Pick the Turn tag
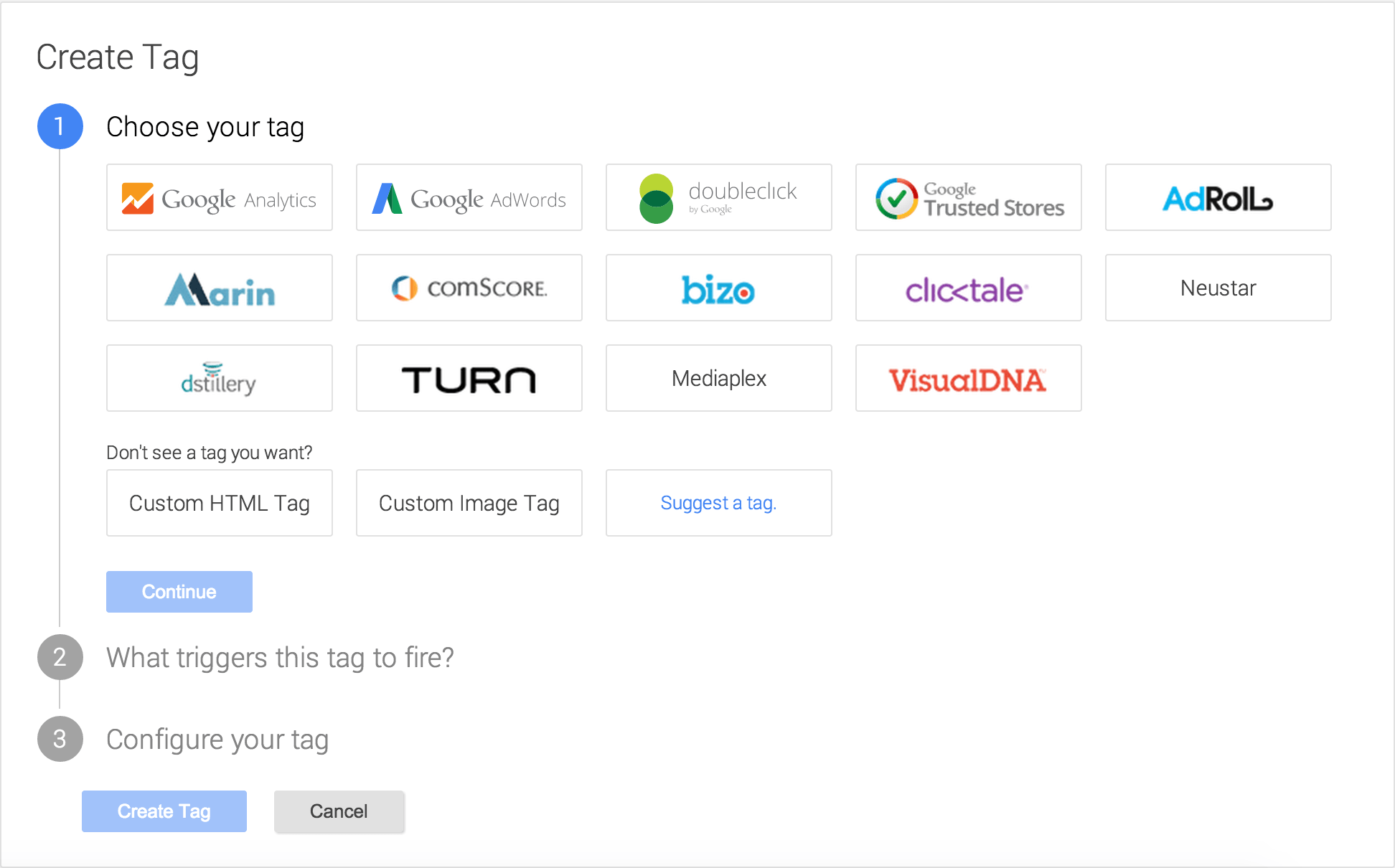 [x=469, y=378]
